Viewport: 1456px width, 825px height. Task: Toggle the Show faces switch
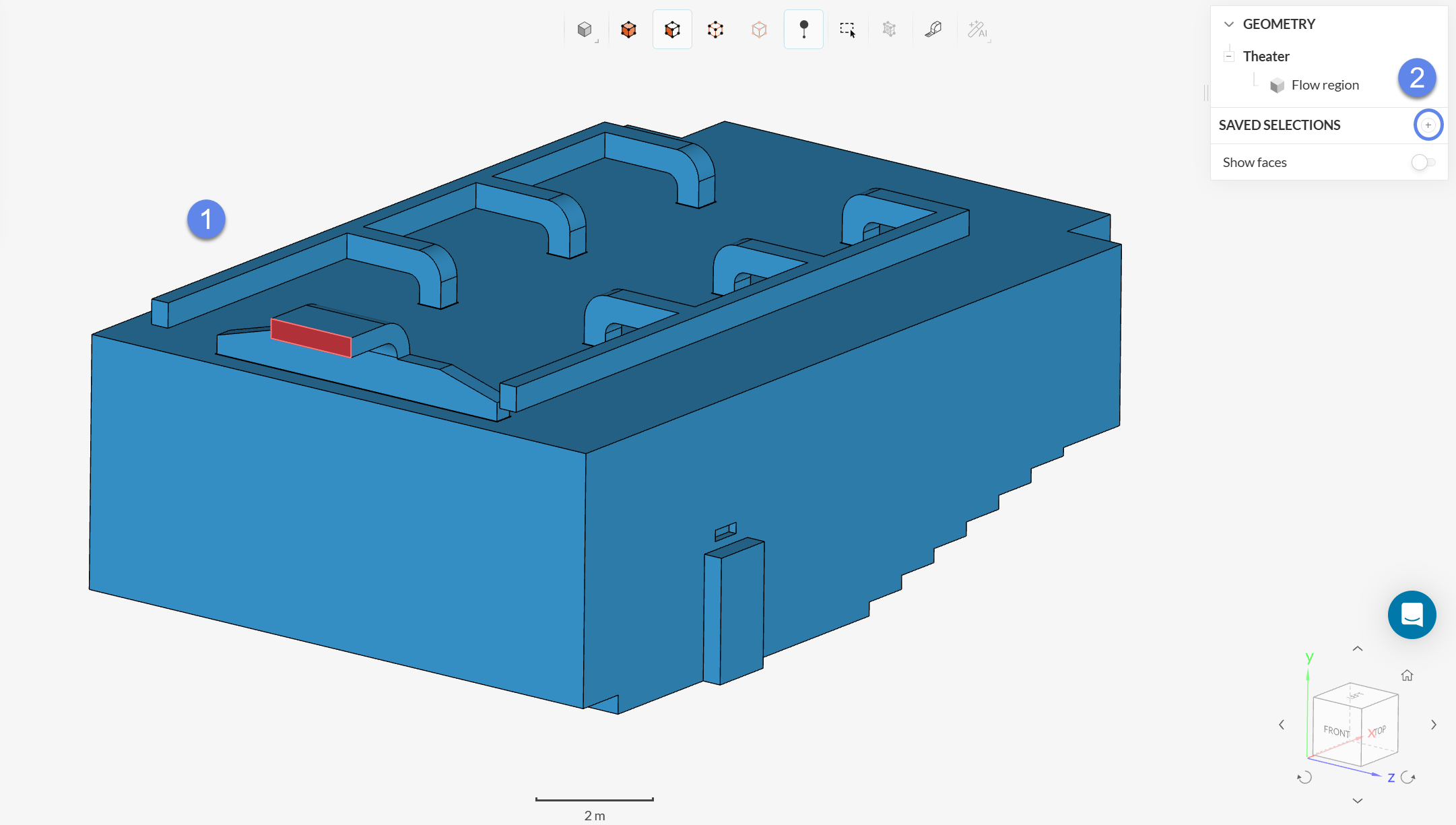coord(1422,162)
